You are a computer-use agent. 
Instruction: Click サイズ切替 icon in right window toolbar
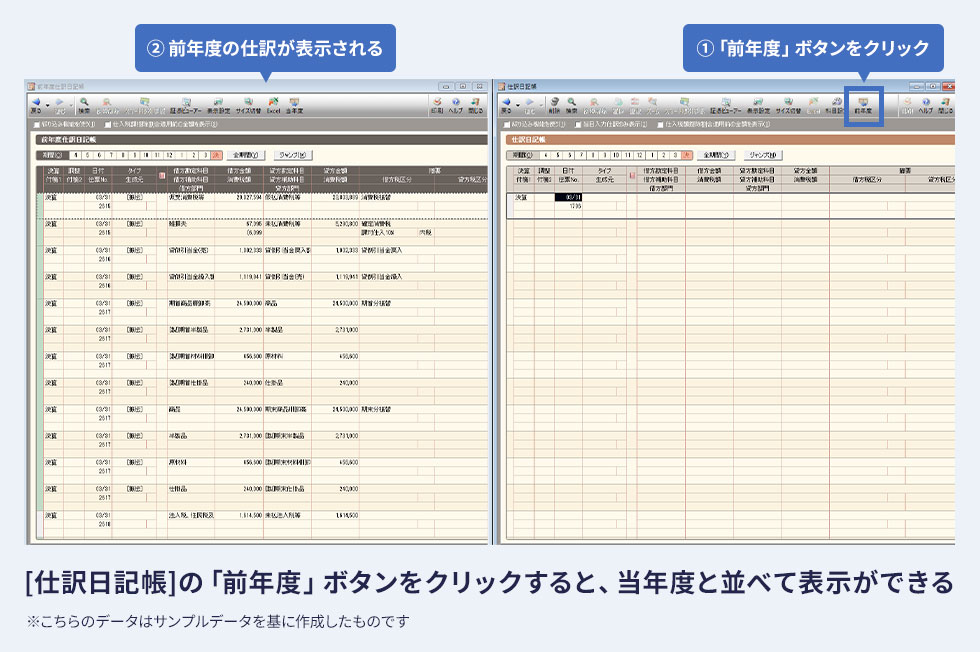coord(787,104)
